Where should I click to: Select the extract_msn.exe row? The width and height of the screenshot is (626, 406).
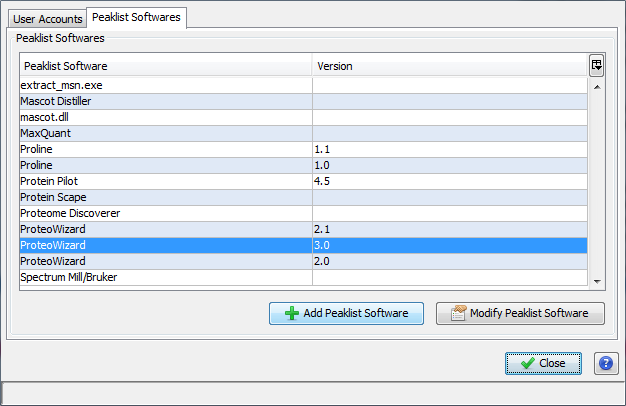(303, 85)
